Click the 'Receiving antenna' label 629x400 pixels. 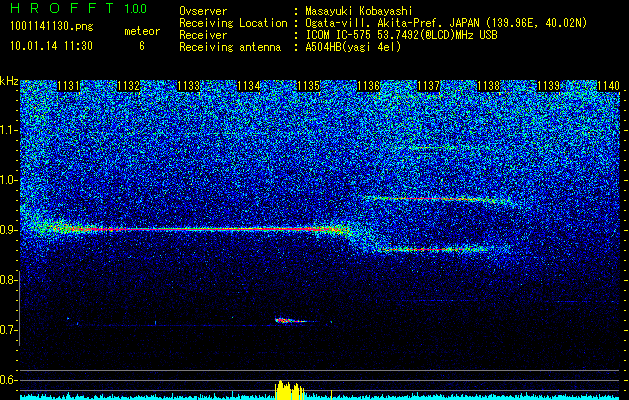[x=230, y=47]
